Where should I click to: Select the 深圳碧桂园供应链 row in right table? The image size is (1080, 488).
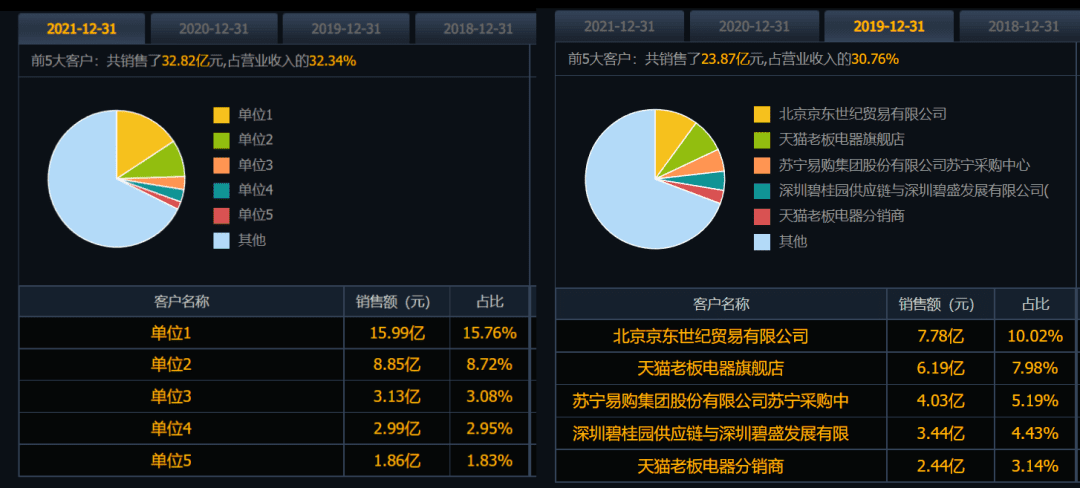pyautogui.click(x=710, y=434)
